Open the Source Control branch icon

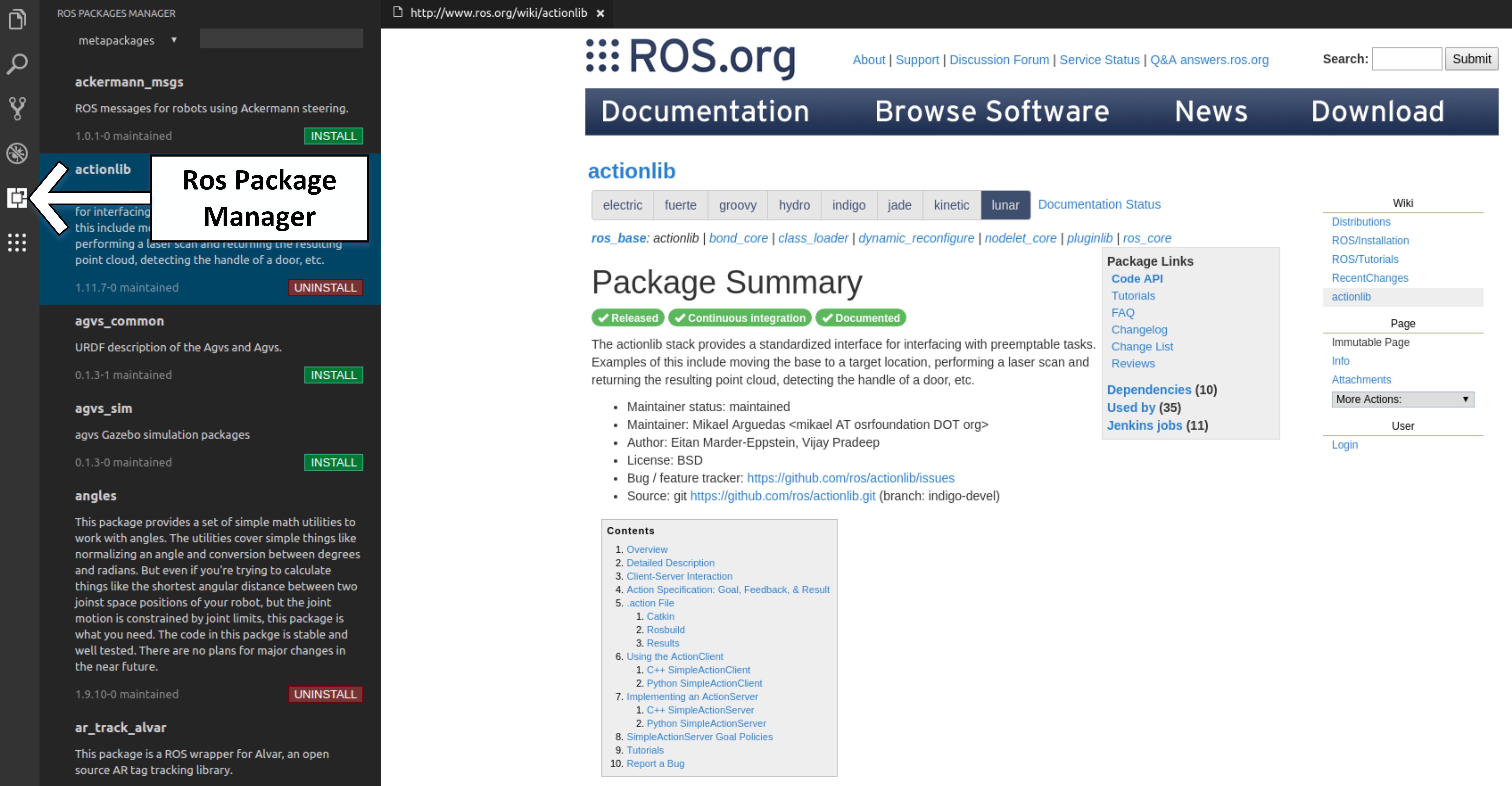coord(18,109)
